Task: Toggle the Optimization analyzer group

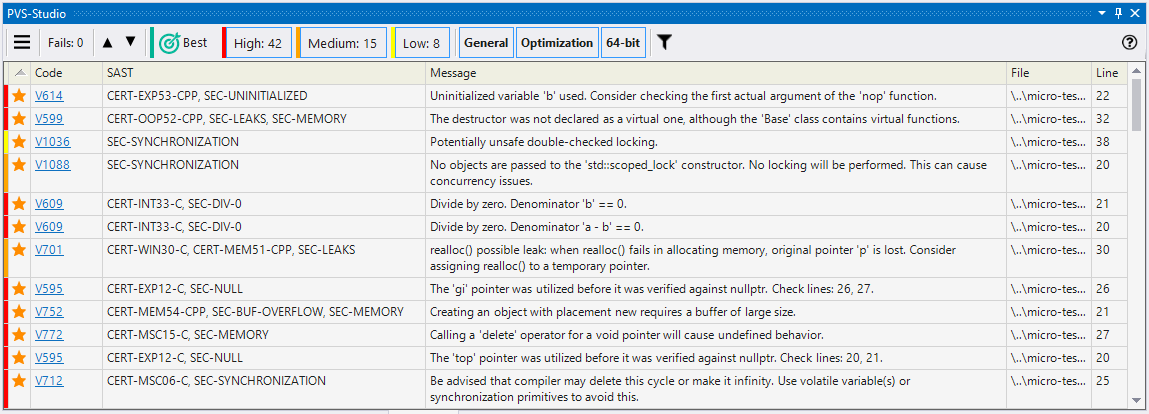Action: pyautogui.click(x=557, y=43)
